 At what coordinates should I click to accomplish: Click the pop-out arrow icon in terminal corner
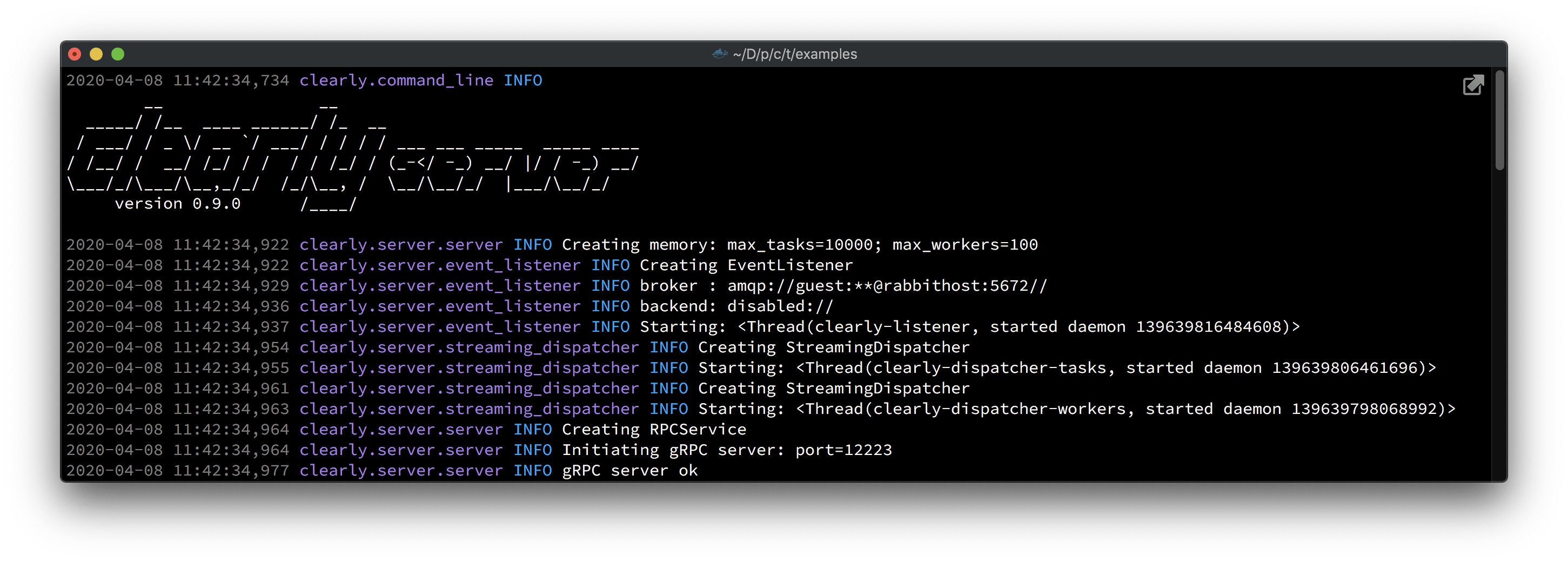1473,85
